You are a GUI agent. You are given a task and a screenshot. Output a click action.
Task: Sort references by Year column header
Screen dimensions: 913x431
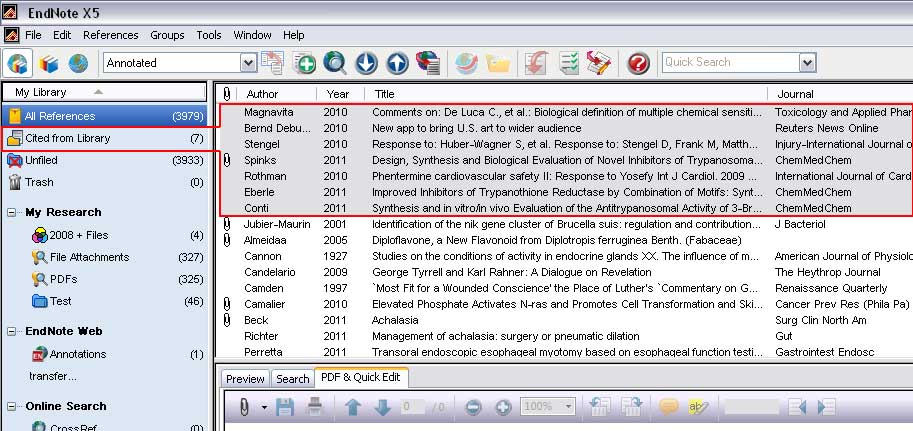click(340, 94)
